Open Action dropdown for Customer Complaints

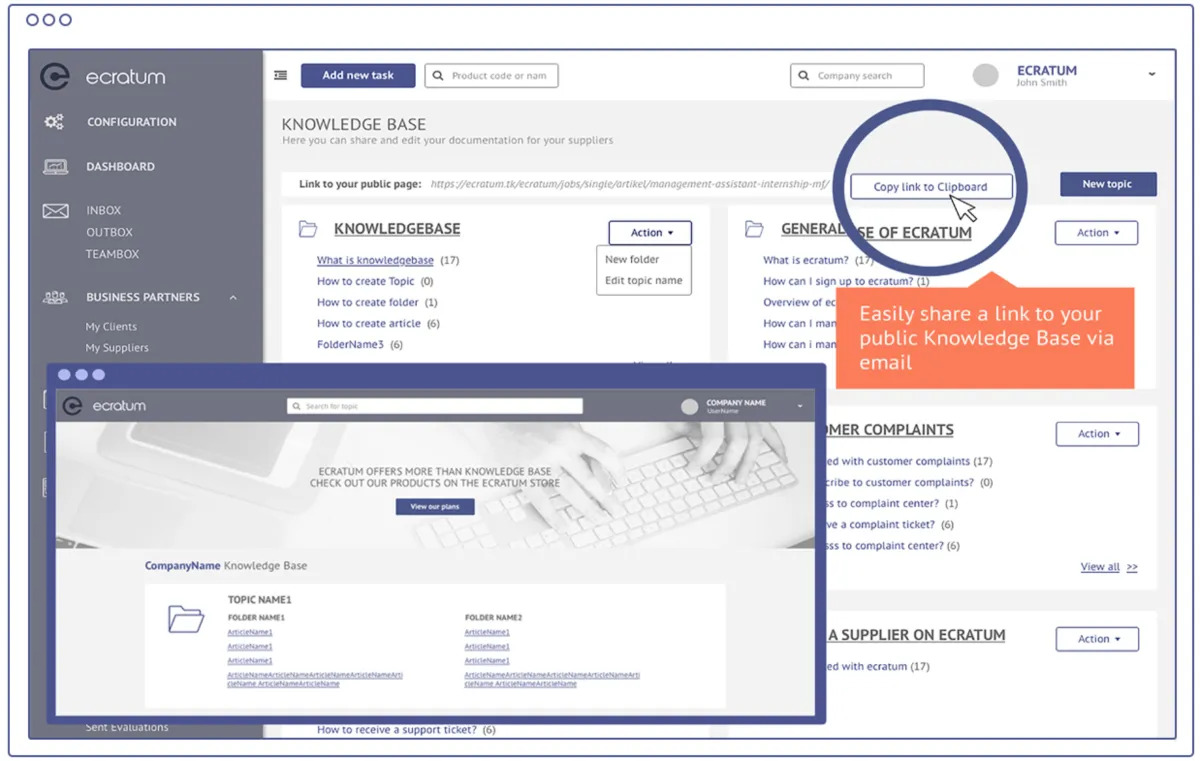click(x=1097, y=434)
